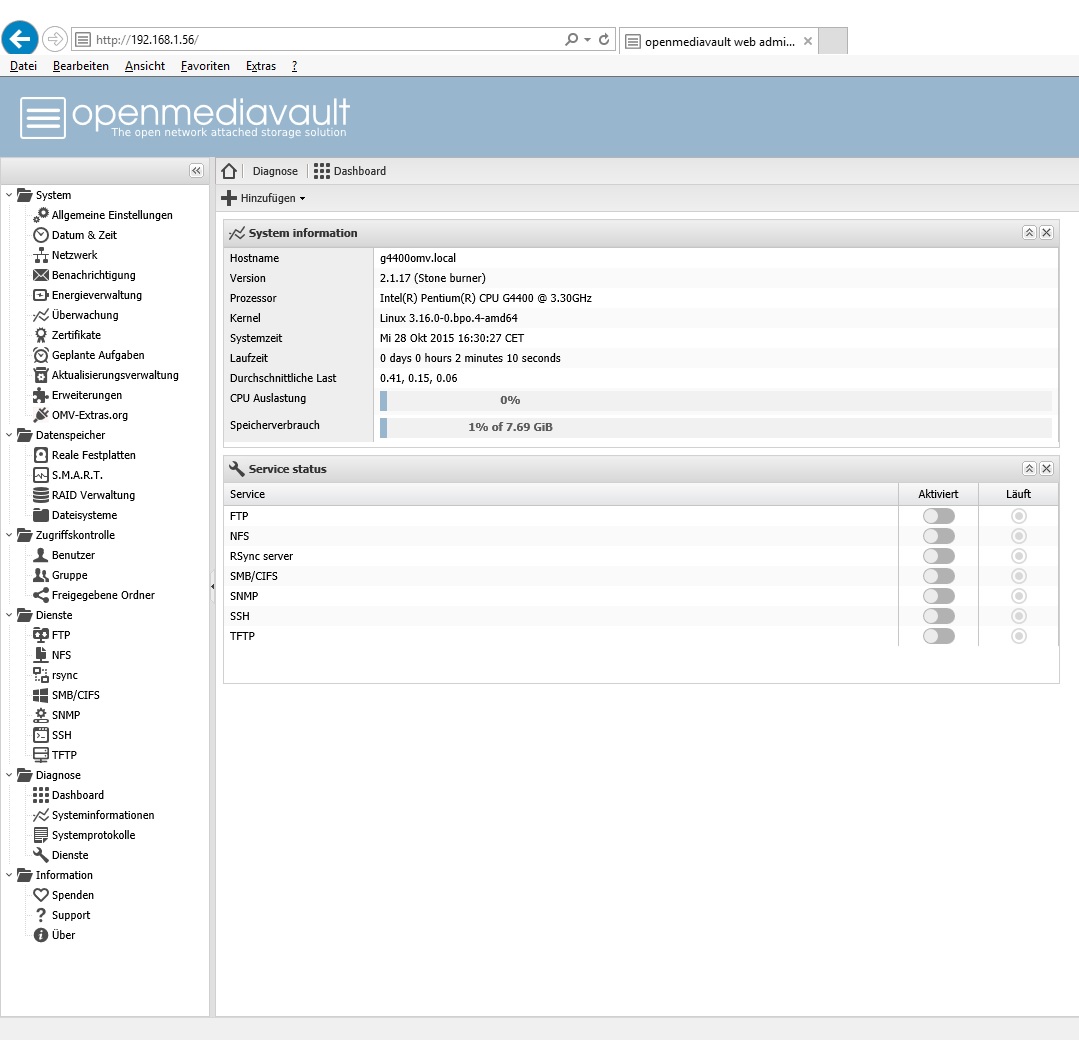
Task: Click the Home icon in breadcrumb bar
Action: click(229, 171)
